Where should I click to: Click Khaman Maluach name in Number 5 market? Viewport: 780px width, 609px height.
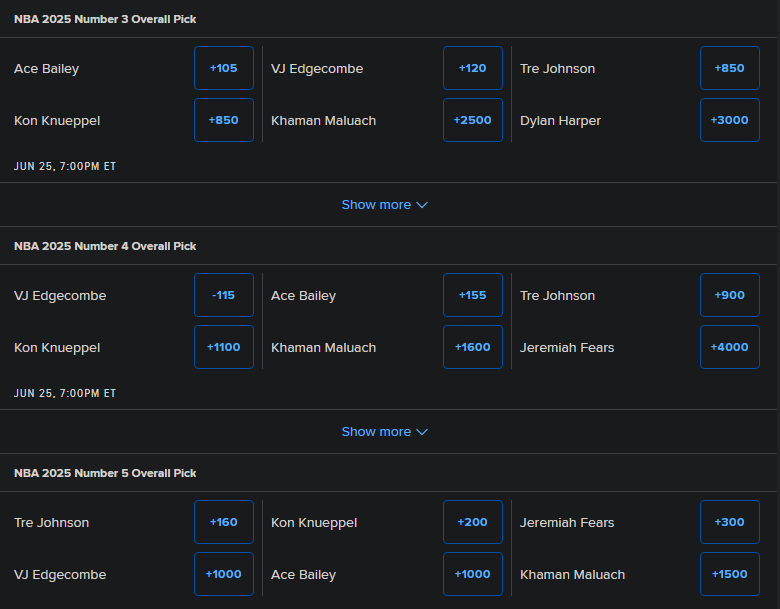tap(572, 574)
